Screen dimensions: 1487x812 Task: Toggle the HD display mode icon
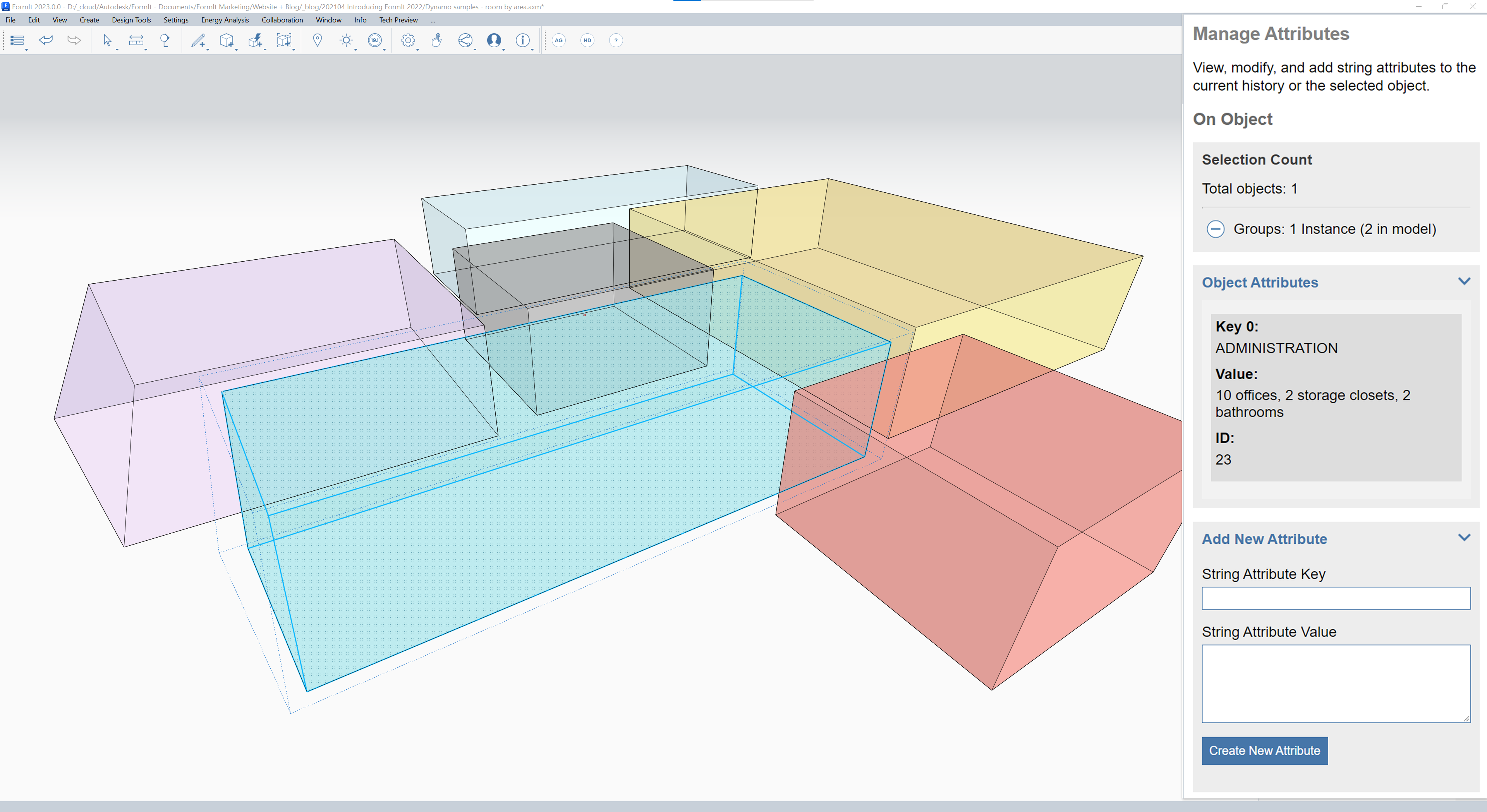(587, 40)
